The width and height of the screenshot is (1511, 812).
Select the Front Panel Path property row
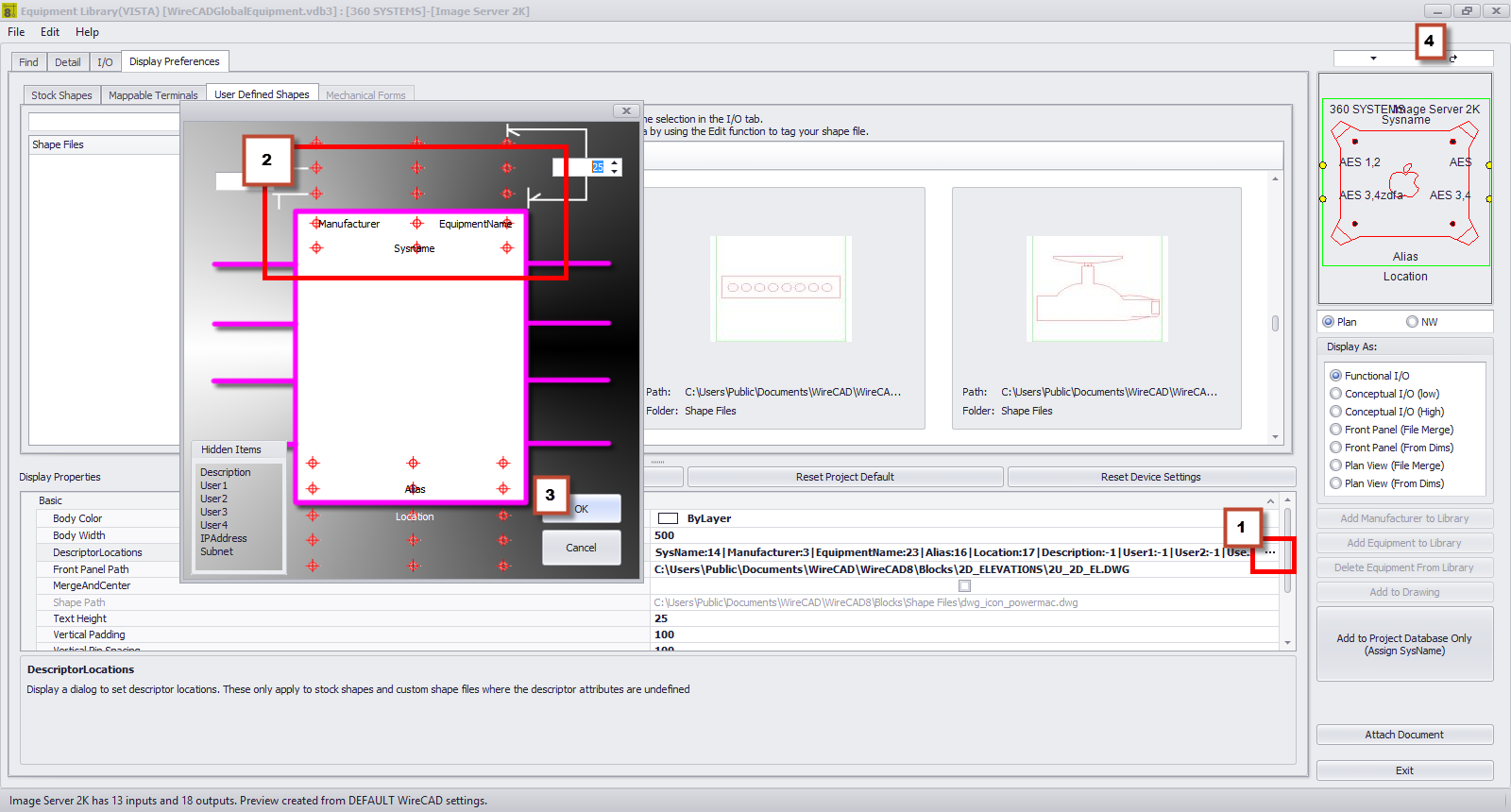point(657,569)
